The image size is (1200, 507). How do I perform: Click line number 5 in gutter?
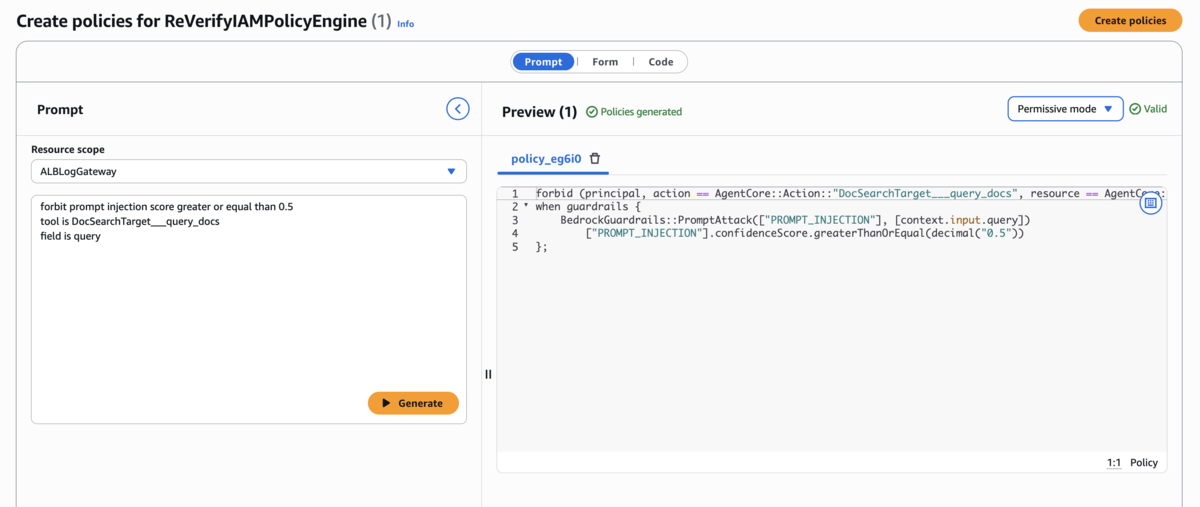515,247
